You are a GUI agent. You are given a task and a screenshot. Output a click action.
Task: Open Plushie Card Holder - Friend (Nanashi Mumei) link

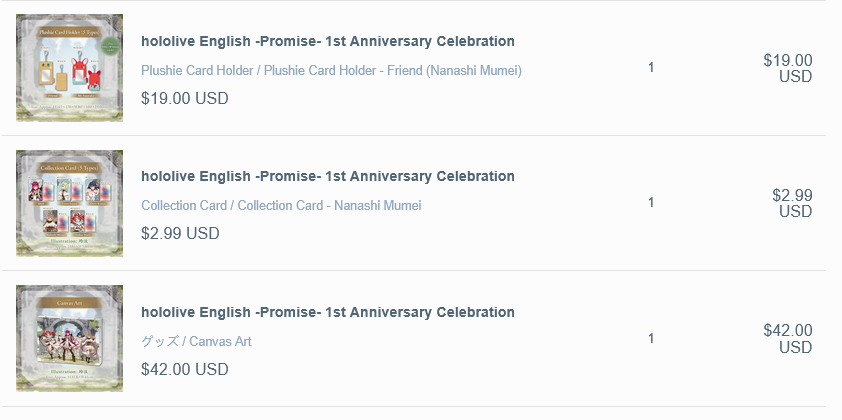[x=331, y=70]
